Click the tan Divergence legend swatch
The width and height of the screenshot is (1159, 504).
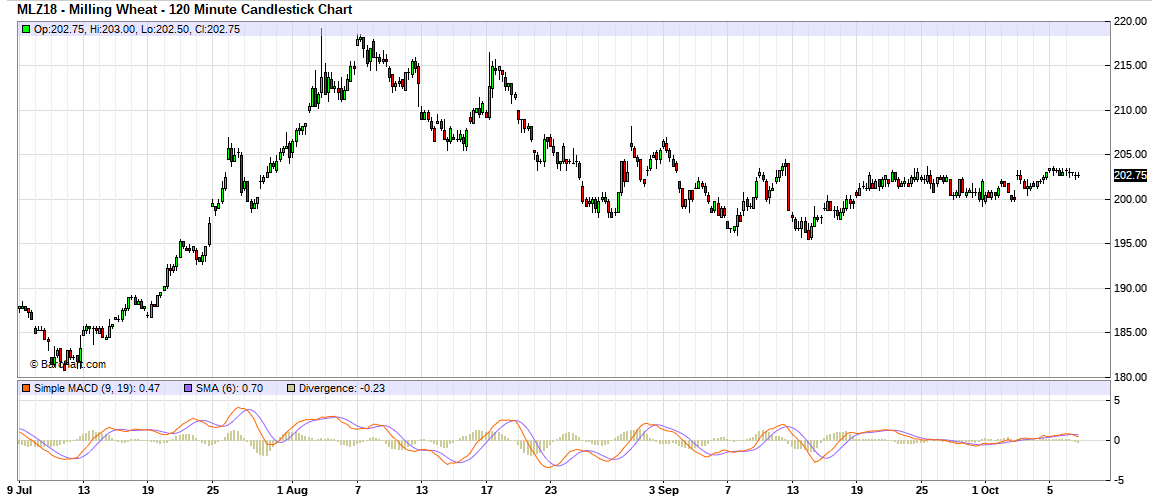[x=291, y=388]
